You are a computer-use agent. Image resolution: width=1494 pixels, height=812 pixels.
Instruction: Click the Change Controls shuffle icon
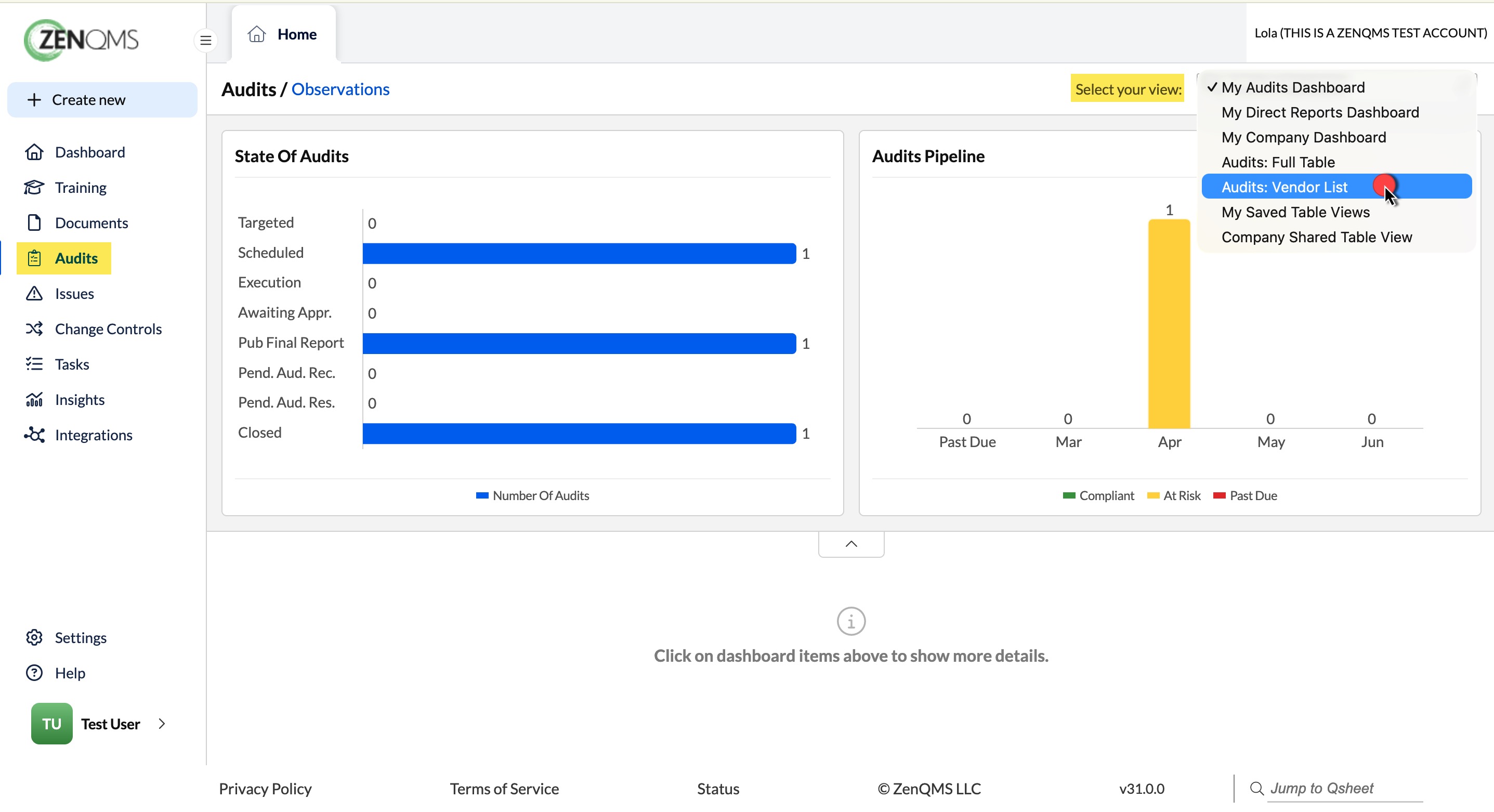click(x=34, y=329)
